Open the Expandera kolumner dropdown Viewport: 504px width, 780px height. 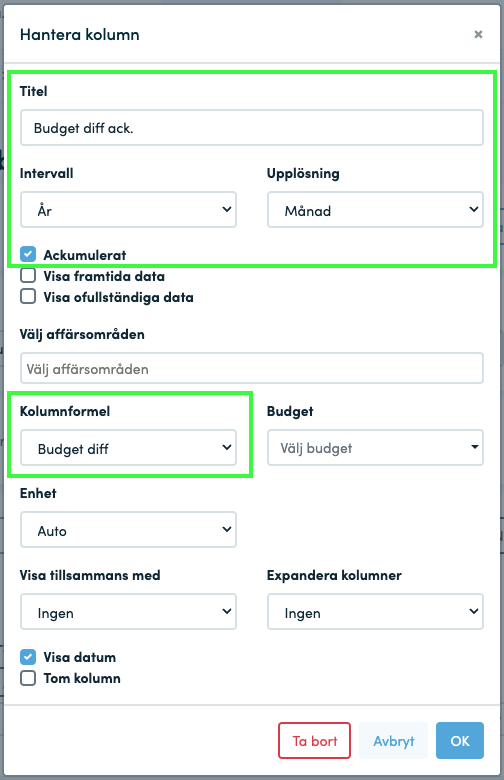[x=375, y=612]
